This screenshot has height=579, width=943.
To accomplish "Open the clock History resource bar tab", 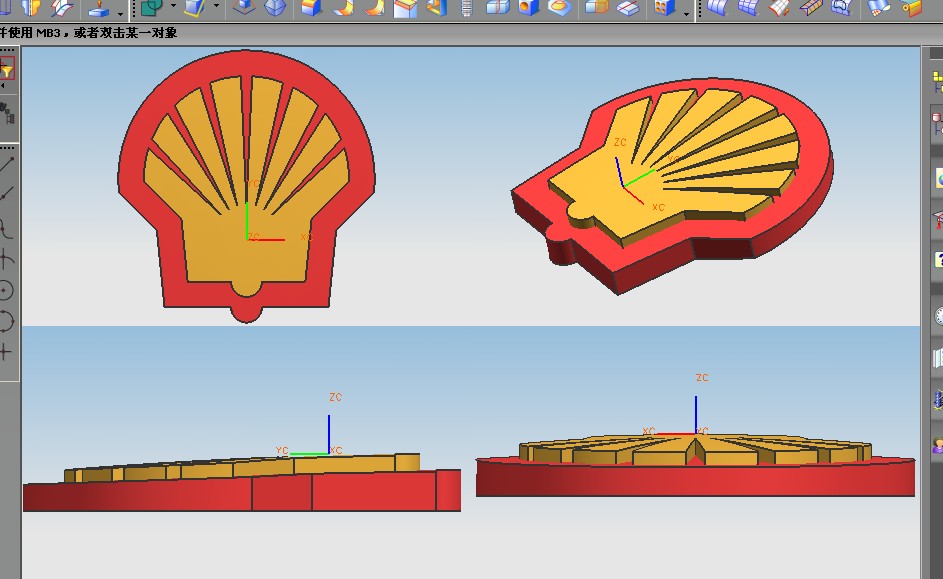I will click(x=938, y=316).
